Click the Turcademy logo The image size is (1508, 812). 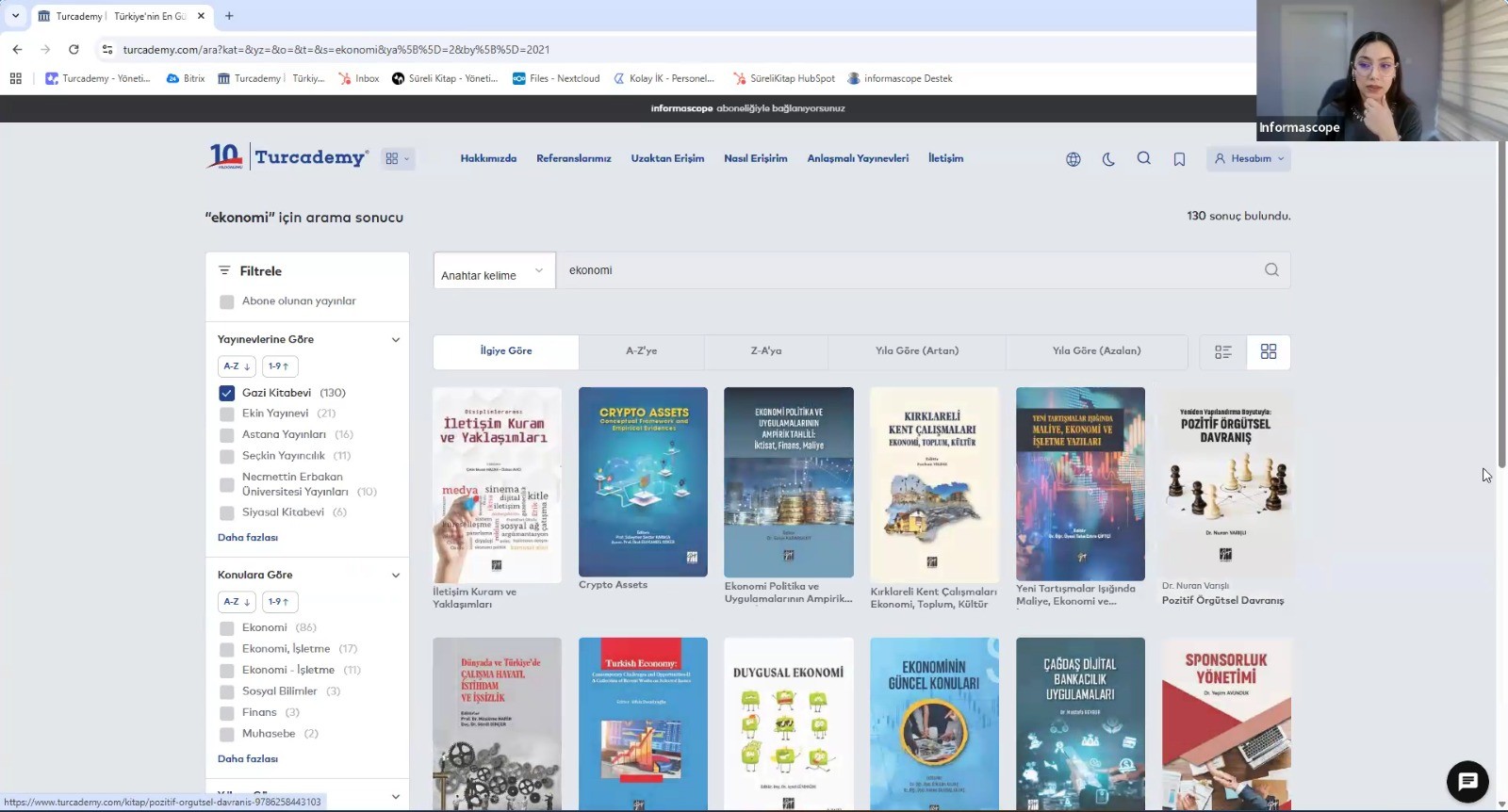287,156
